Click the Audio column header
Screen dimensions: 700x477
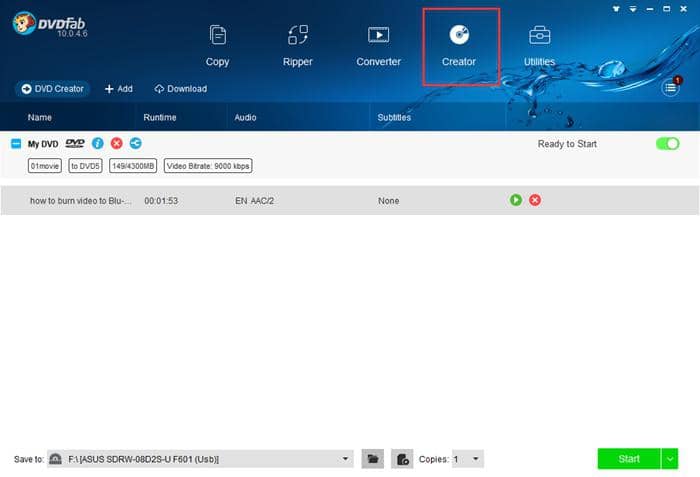tap(246, 117)
